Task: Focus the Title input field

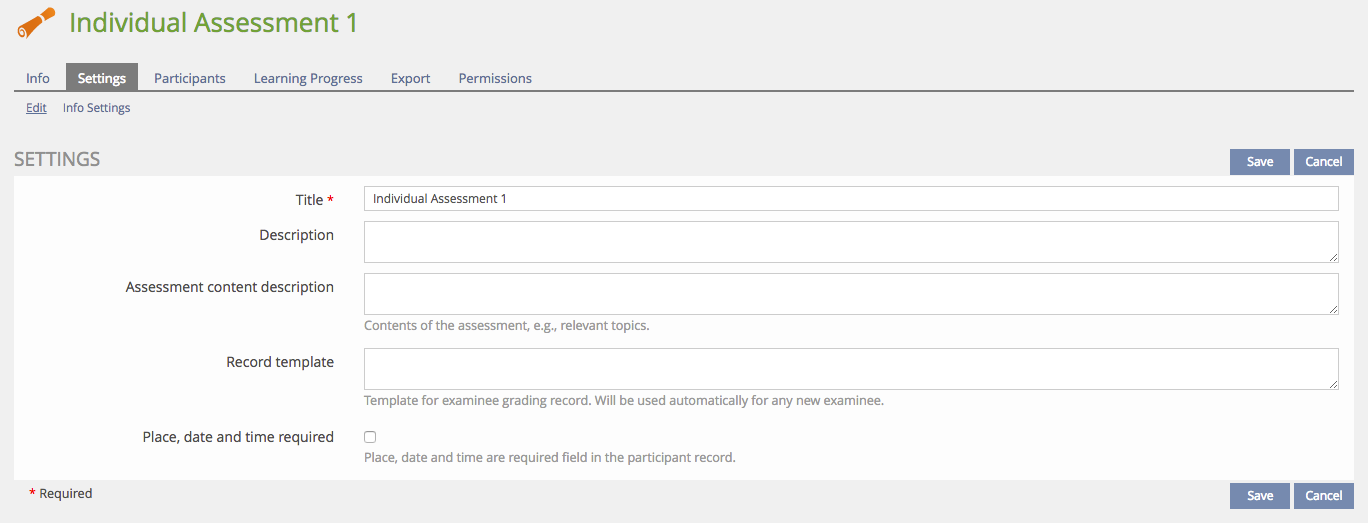Action: point(851,199)
